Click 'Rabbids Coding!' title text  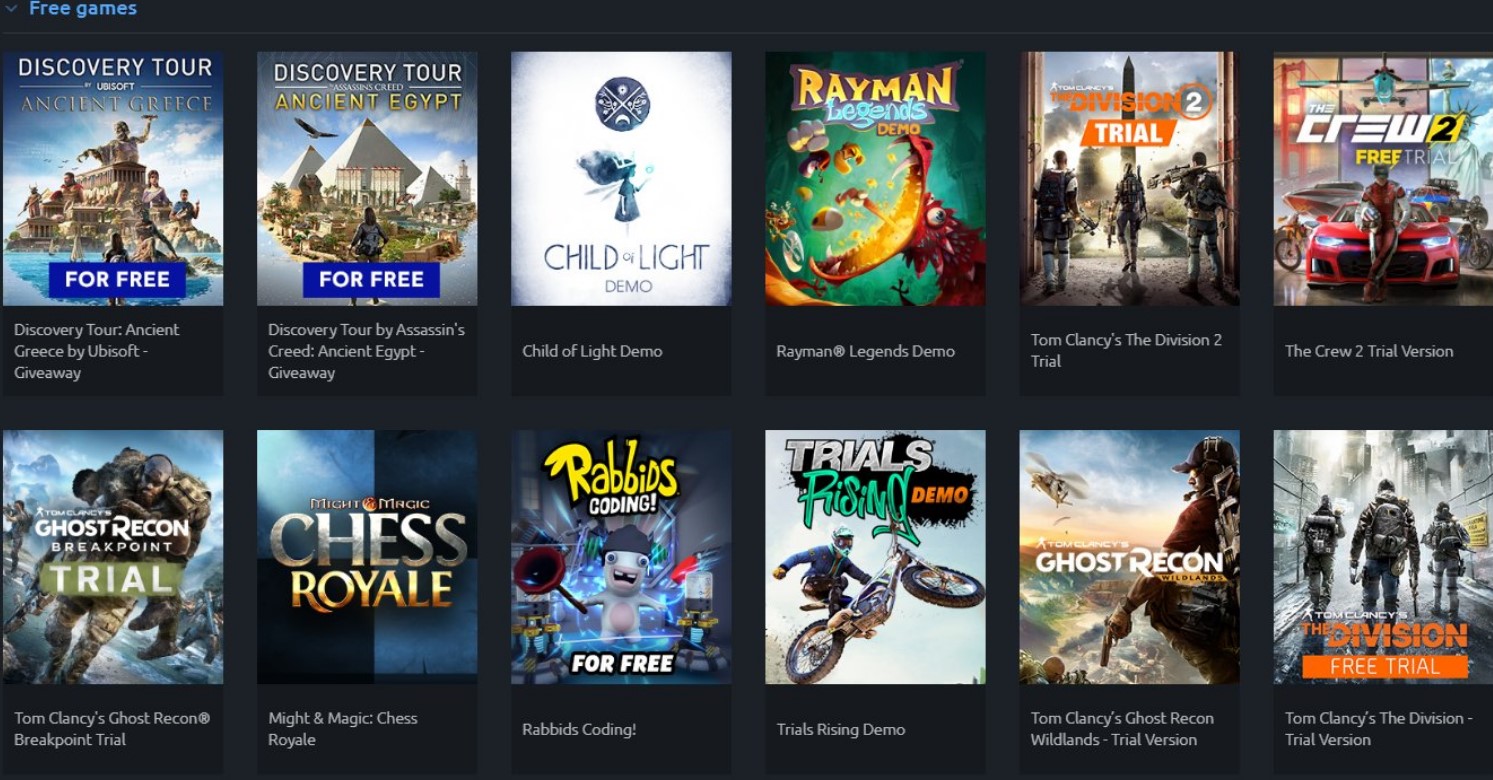(579, 729)
